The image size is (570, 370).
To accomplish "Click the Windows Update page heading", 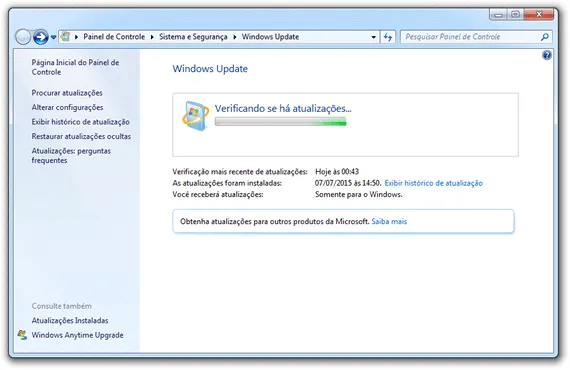I will pyautogui.click(x=210, y=69).
